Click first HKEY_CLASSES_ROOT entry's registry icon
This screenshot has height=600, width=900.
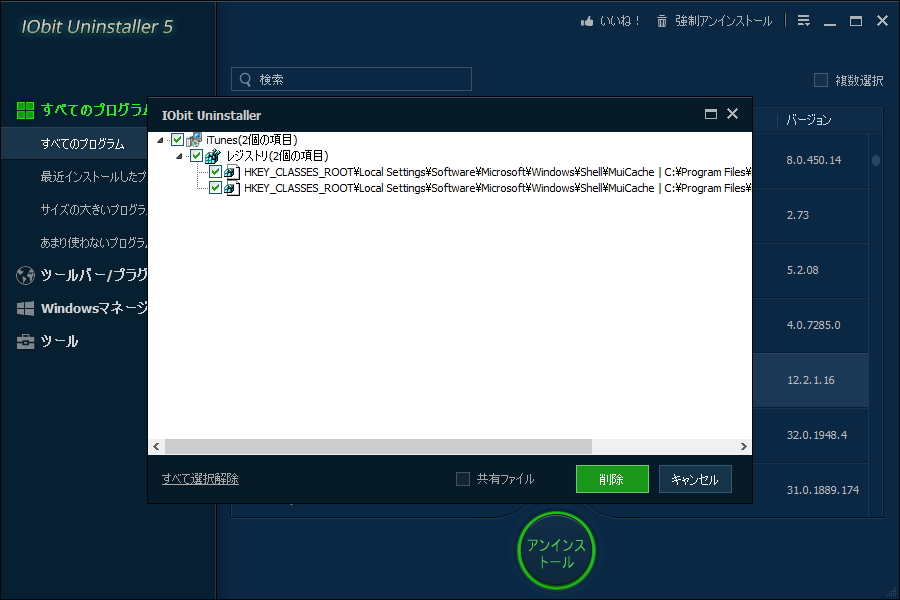point(232,172)
